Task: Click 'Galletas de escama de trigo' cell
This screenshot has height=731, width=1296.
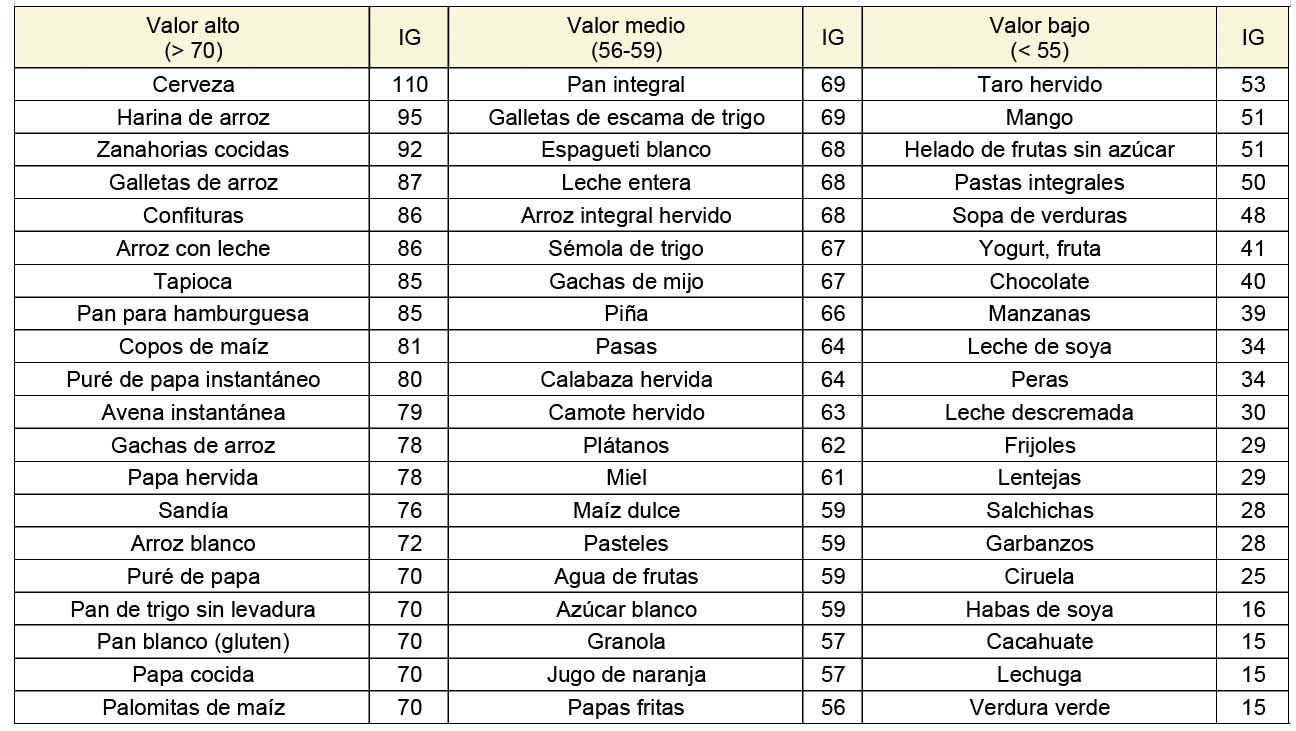Action: click(626, 117)
